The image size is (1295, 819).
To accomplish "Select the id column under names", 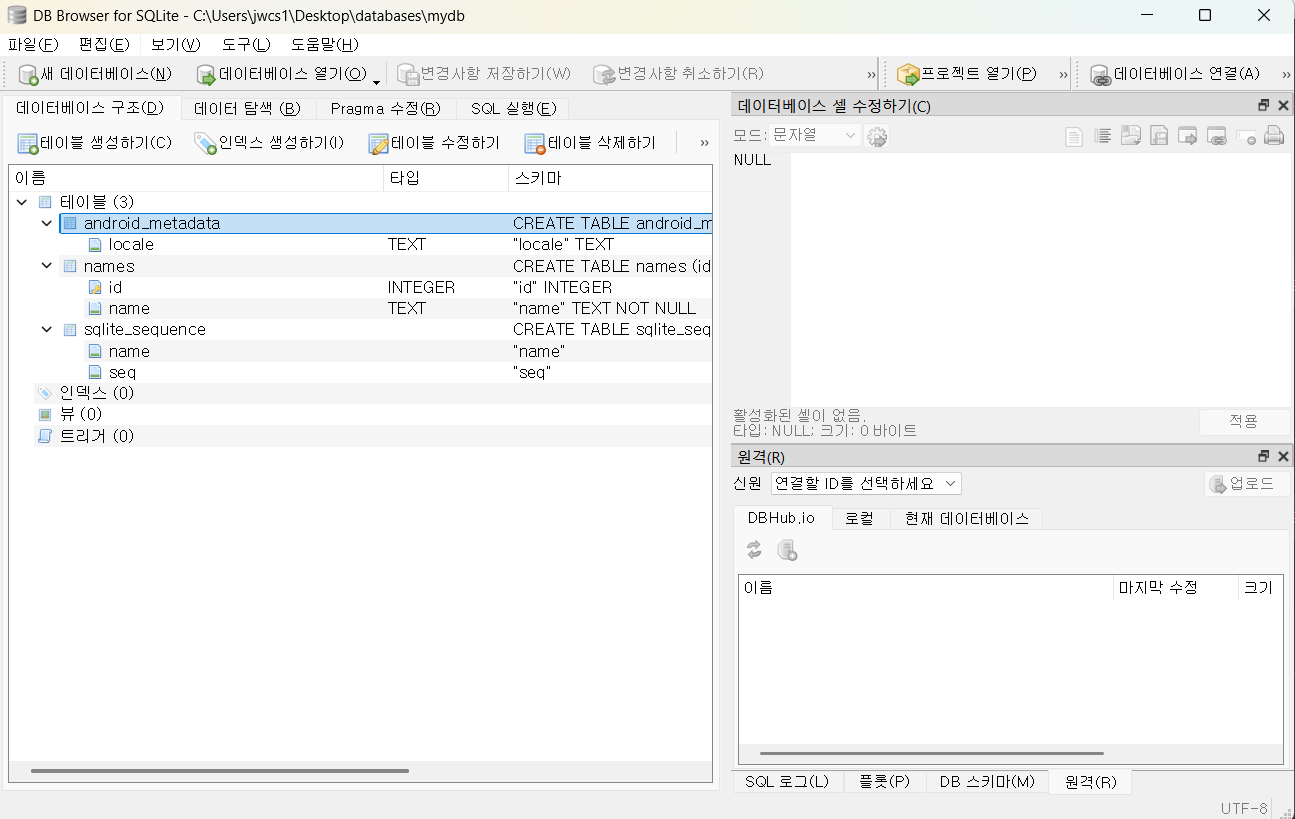I will [x=360, y=287].
